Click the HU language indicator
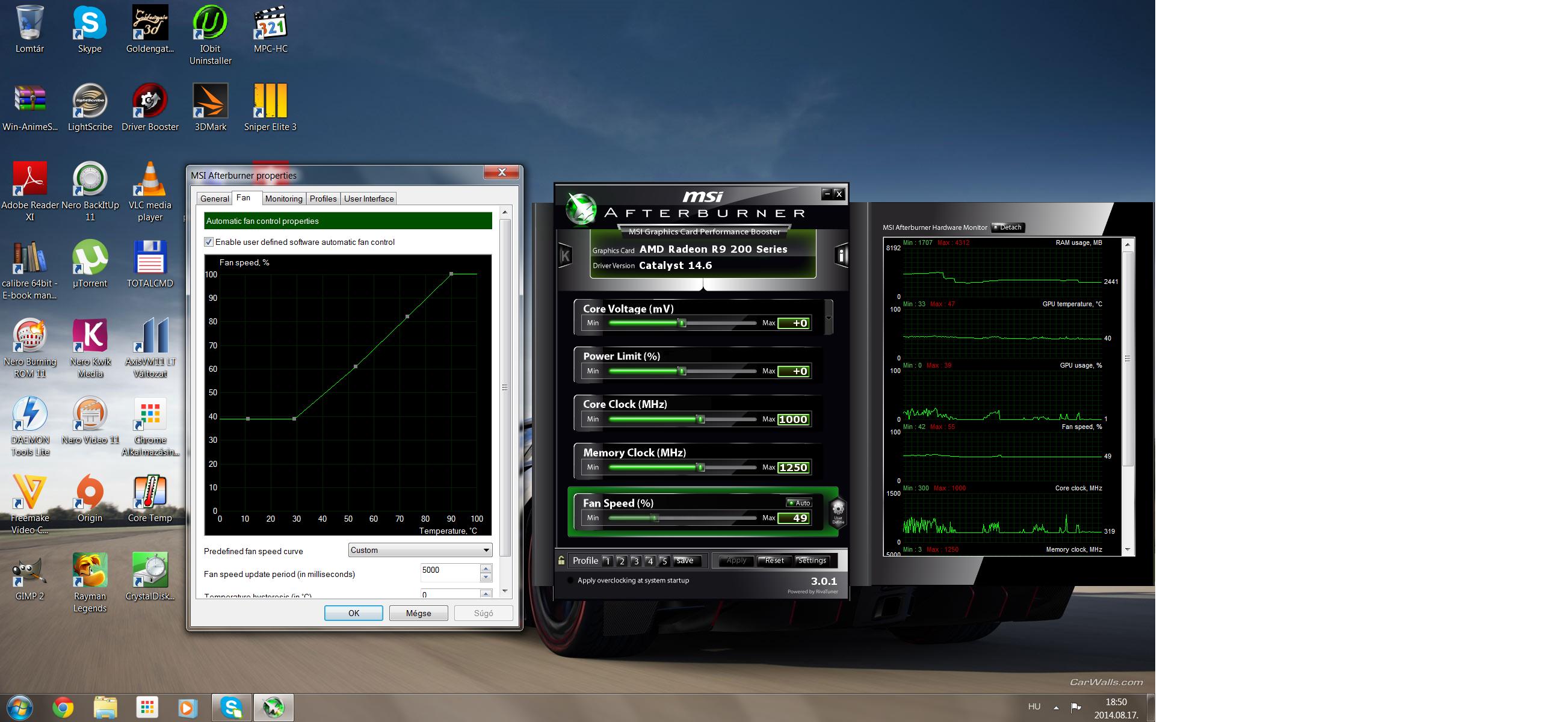 click(x=1034, y=707)
